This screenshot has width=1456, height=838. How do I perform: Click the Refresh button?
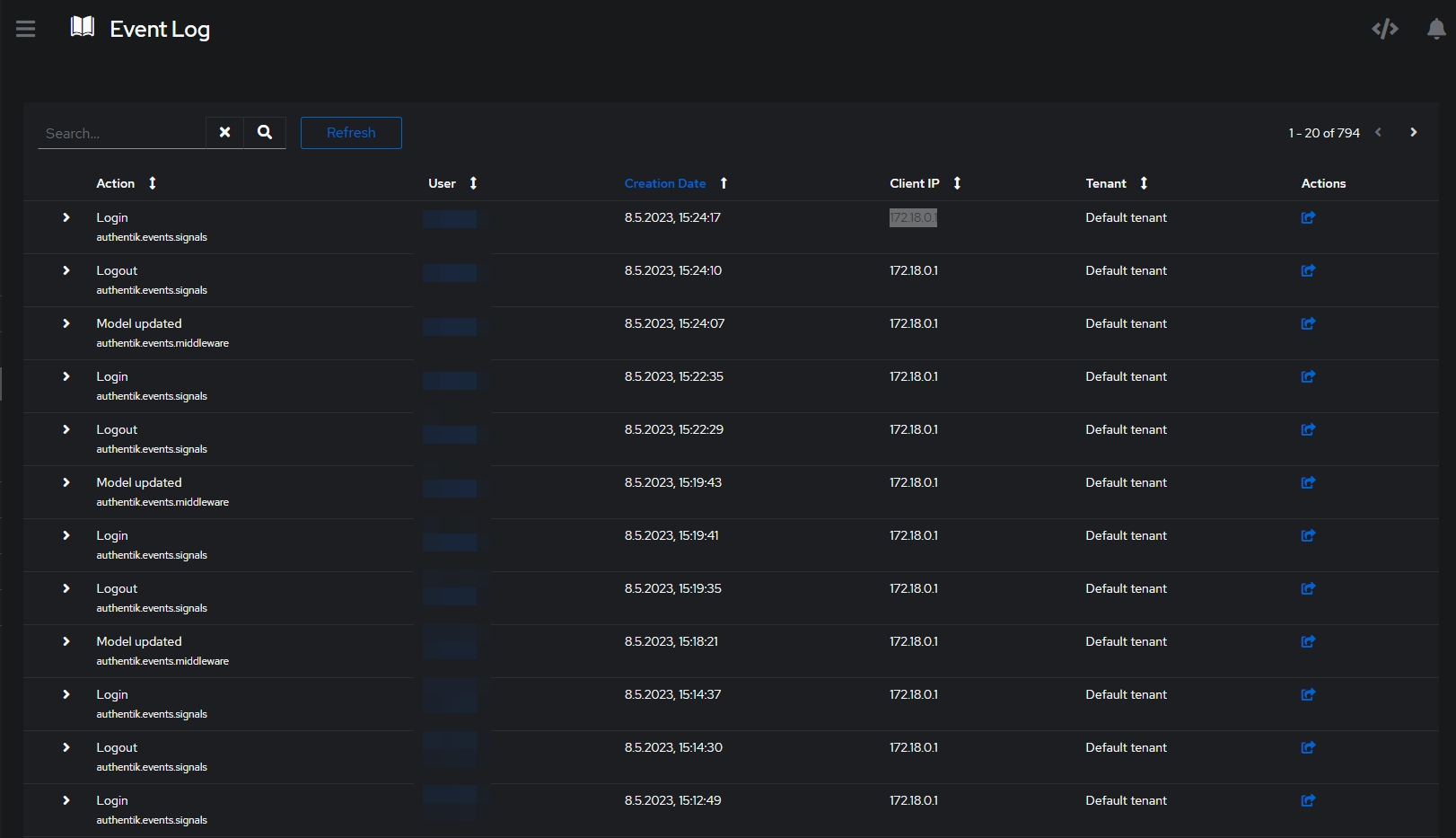pyautogui.click(x=350, y=132)
